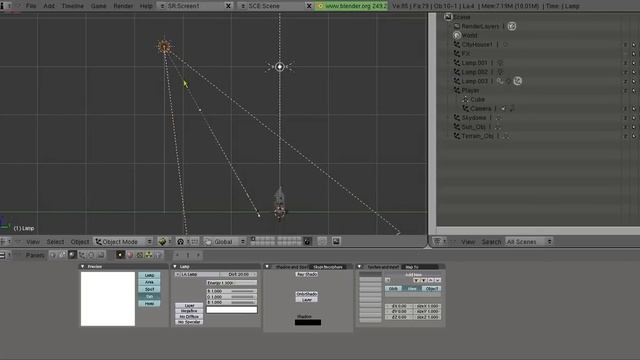The height and width of the screenshot is (360, 640).
Task: Toggle selectability of Skydome in outliner
Action: [634, 118]
